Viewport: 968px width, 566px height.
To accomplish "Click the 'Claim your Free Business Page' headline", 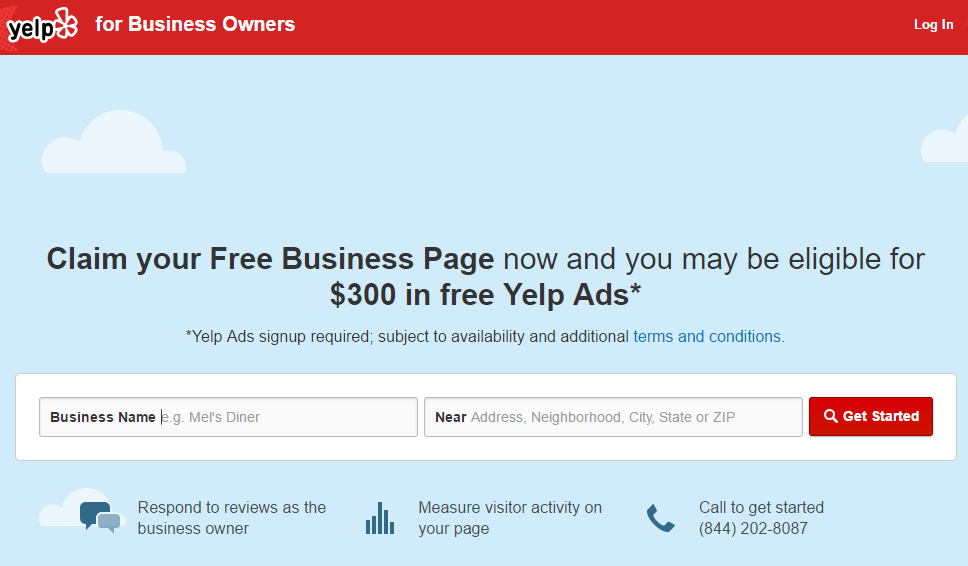I will tap(270, 259).
